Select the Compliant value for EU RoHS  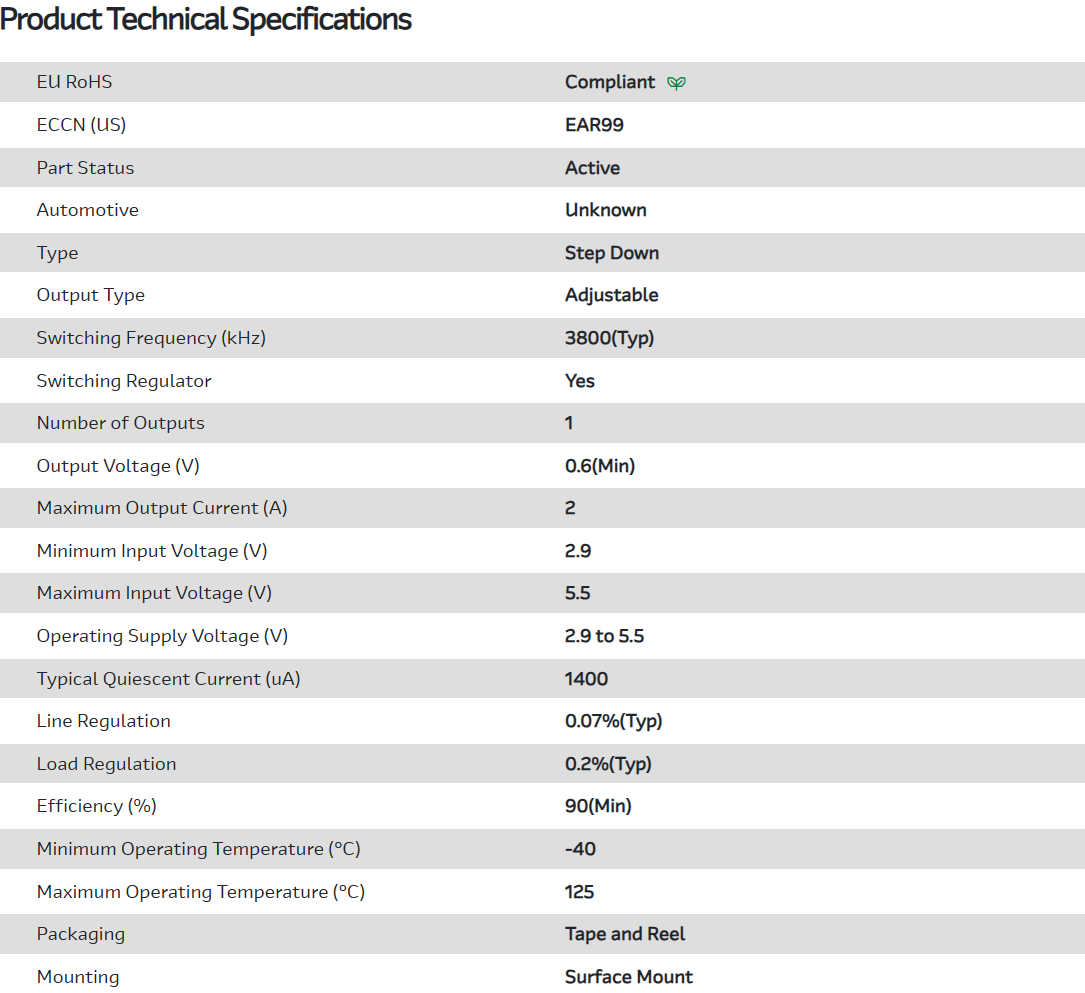click(609, 82)
